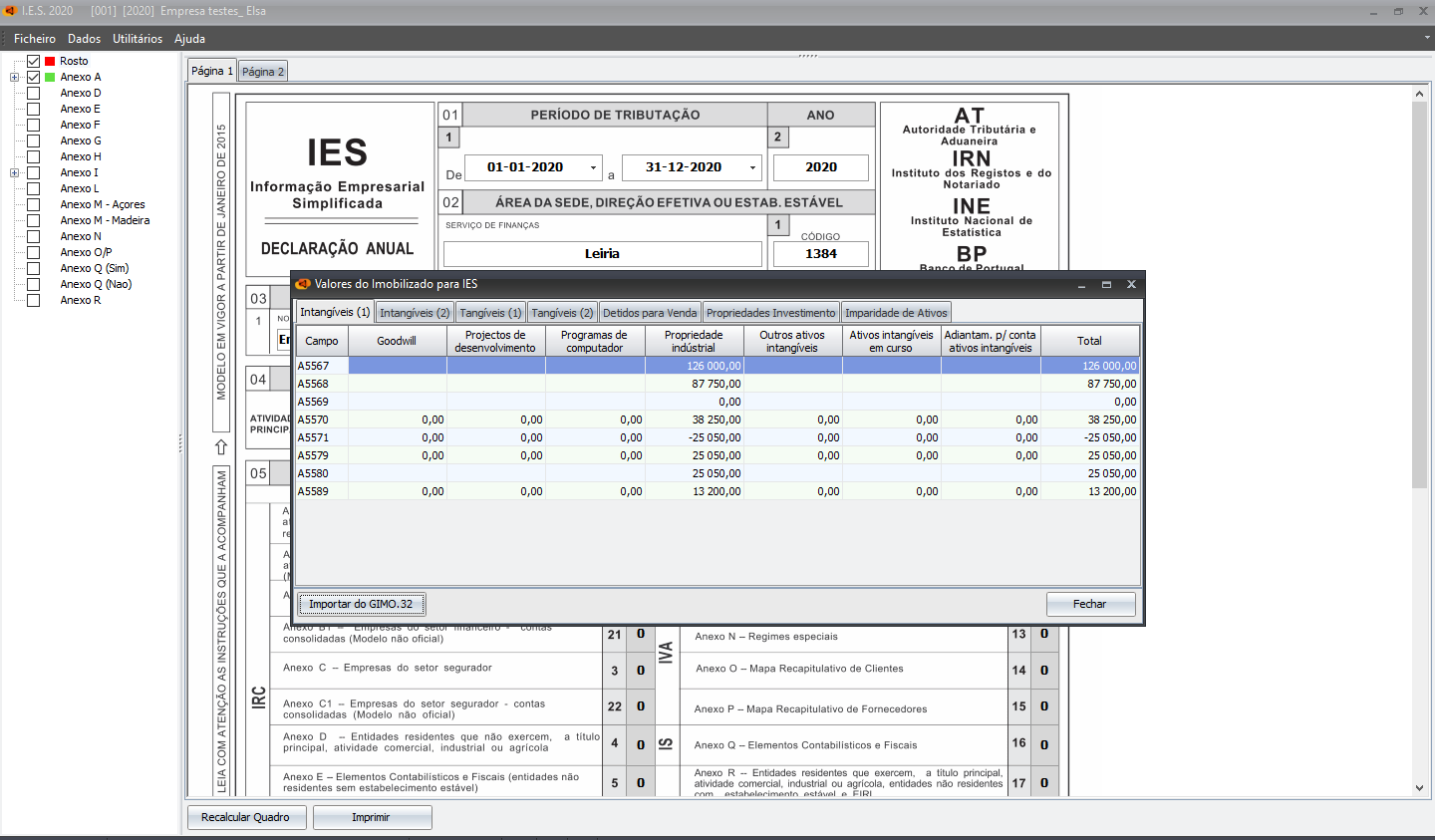Open the Utilitários menu
The image size is (1435, 840).
click(138, 39)
